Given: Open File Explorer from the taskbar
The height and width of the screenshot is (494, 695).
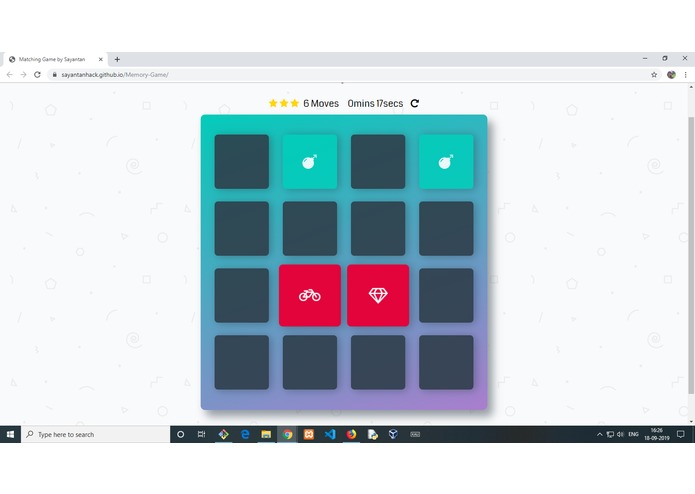Looking at the screenshot, I should tap(266, 434).
